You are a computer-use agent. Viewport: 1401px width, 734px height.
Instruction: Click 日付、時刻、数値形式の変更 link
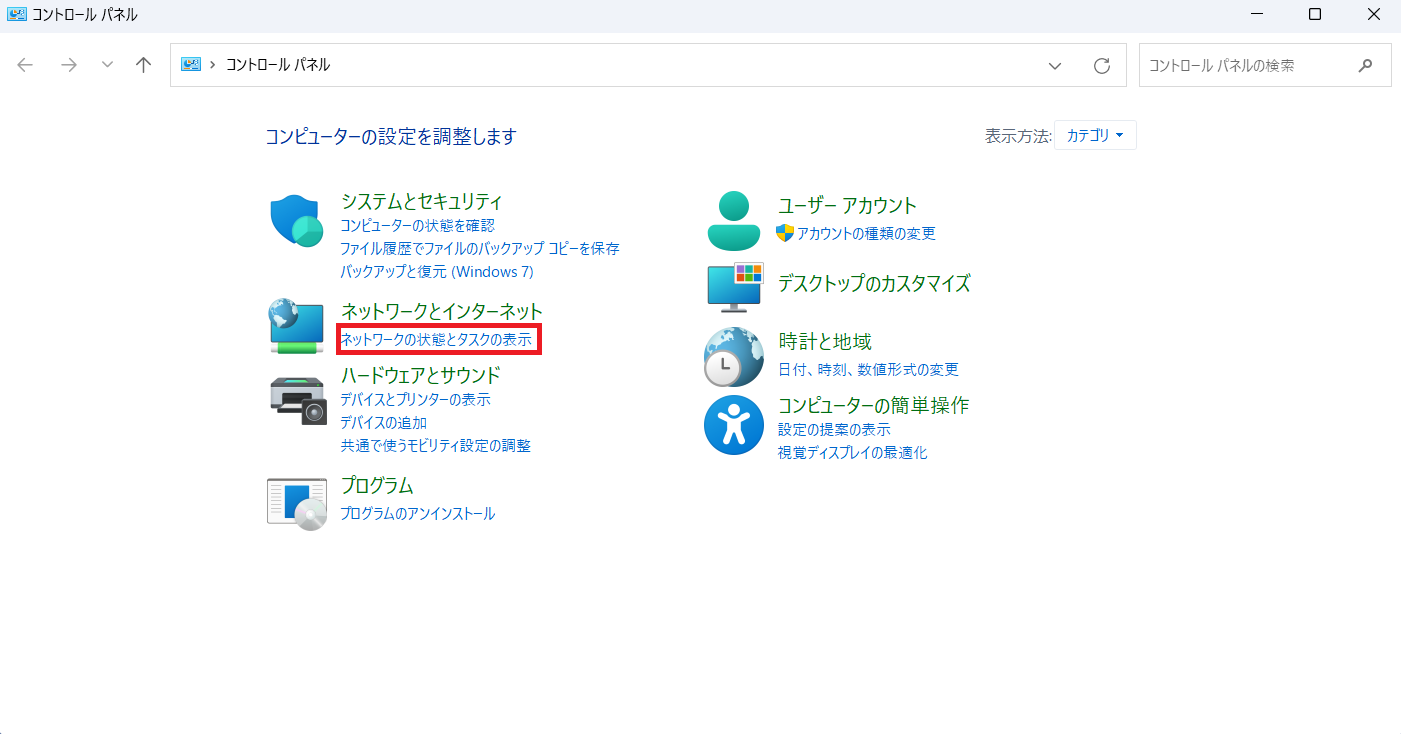pos(868,370)
